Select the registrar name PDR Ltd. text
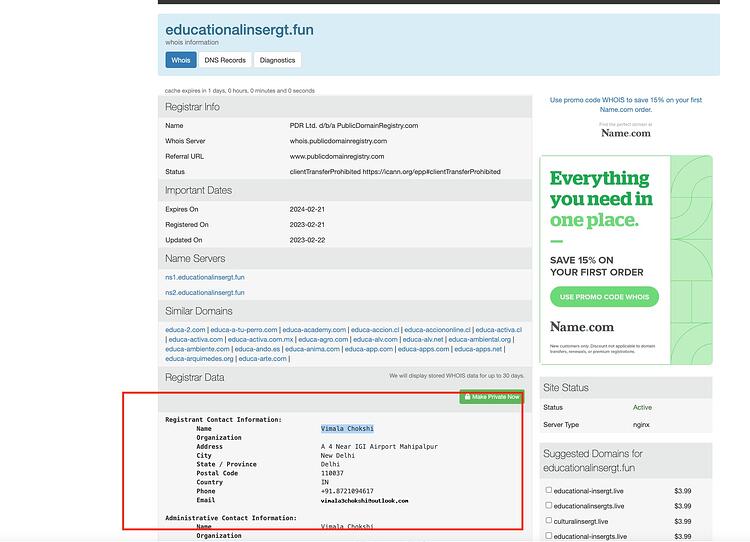Screen dimensions: 750x542 (354, 125)
